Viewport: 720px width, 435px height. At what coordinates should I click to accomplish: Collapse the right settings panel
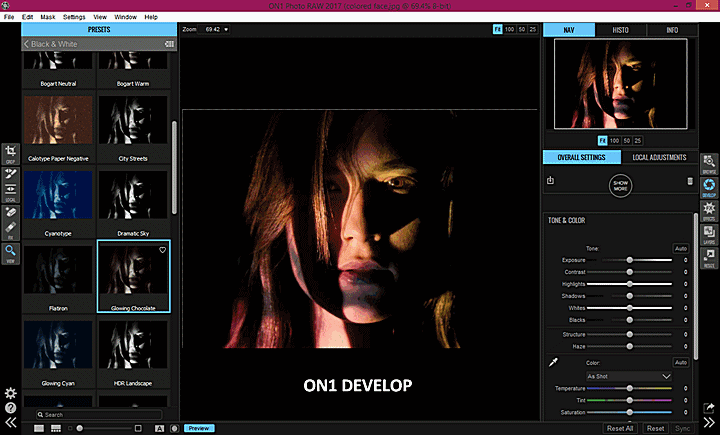[x=709, y=423]
